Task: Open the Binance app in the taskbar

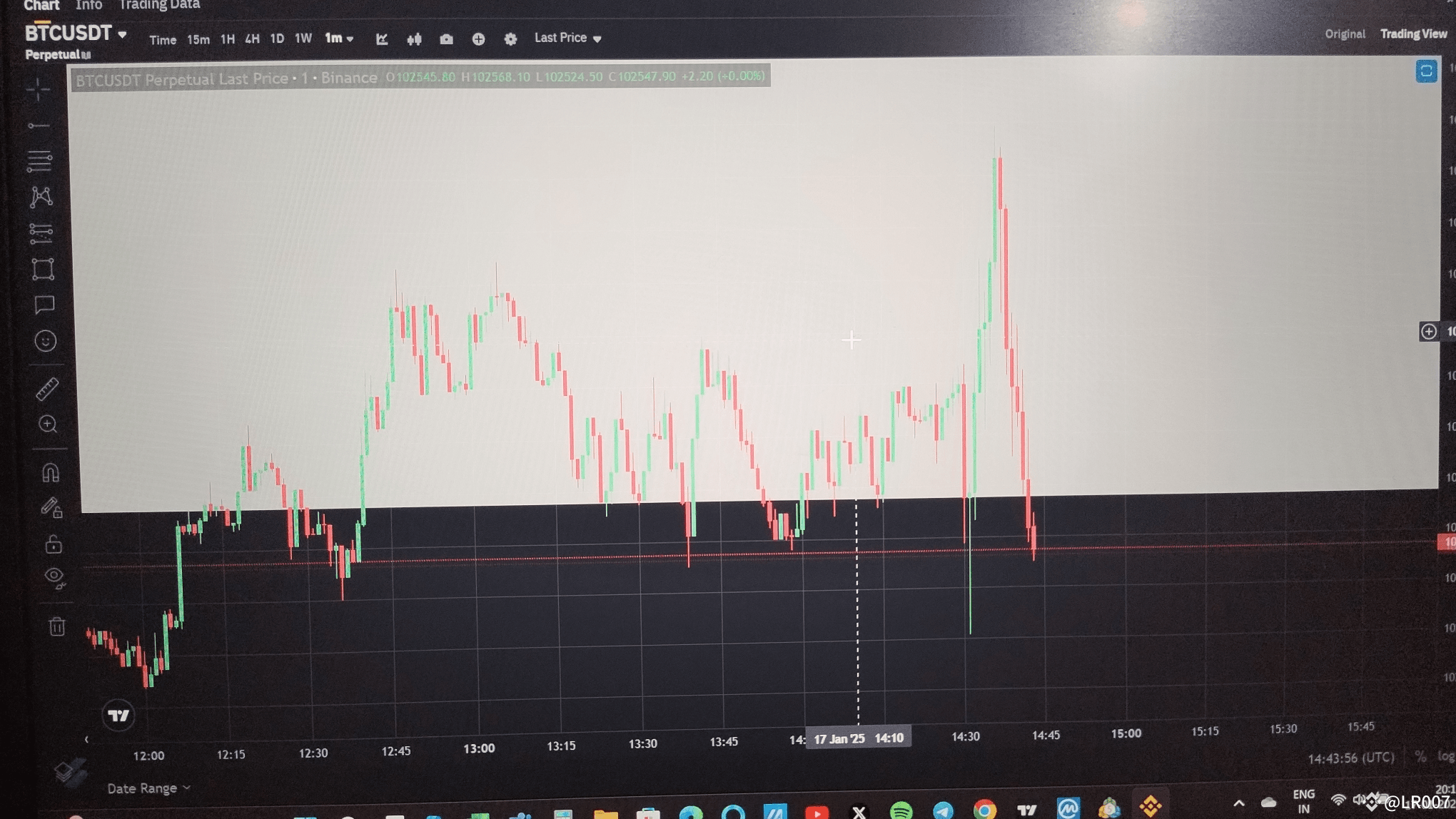Action: click(x=1150, y=807)
